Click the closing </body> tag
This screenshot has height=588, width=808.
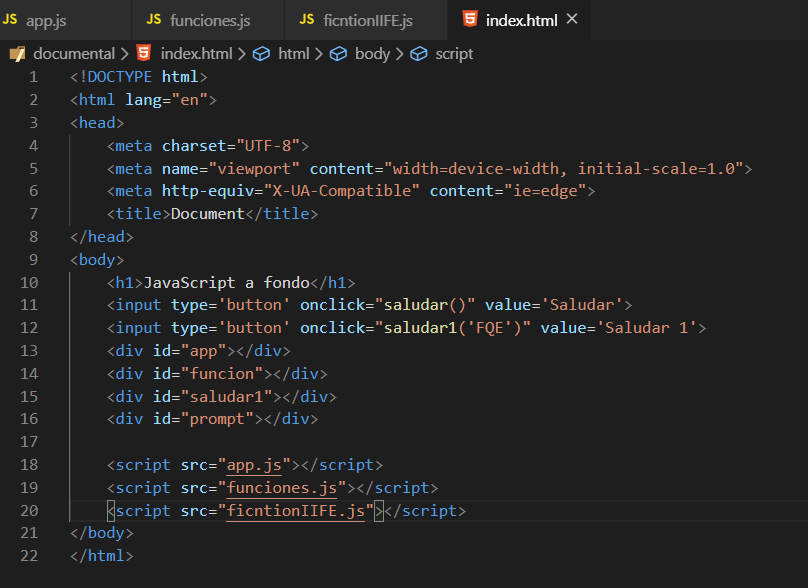point(102,533)
